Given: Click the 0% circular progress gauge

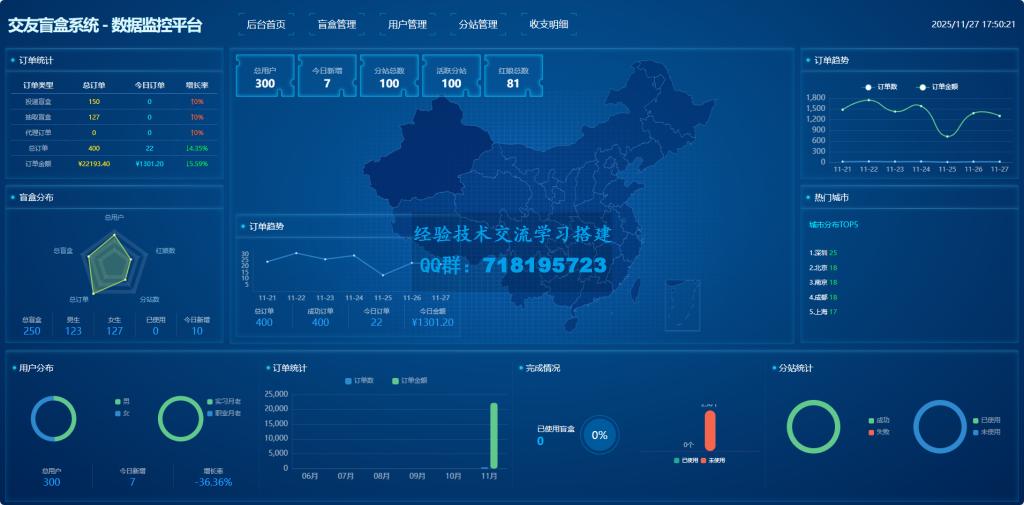Looking at the screenshot, I should tap(599, 435).
